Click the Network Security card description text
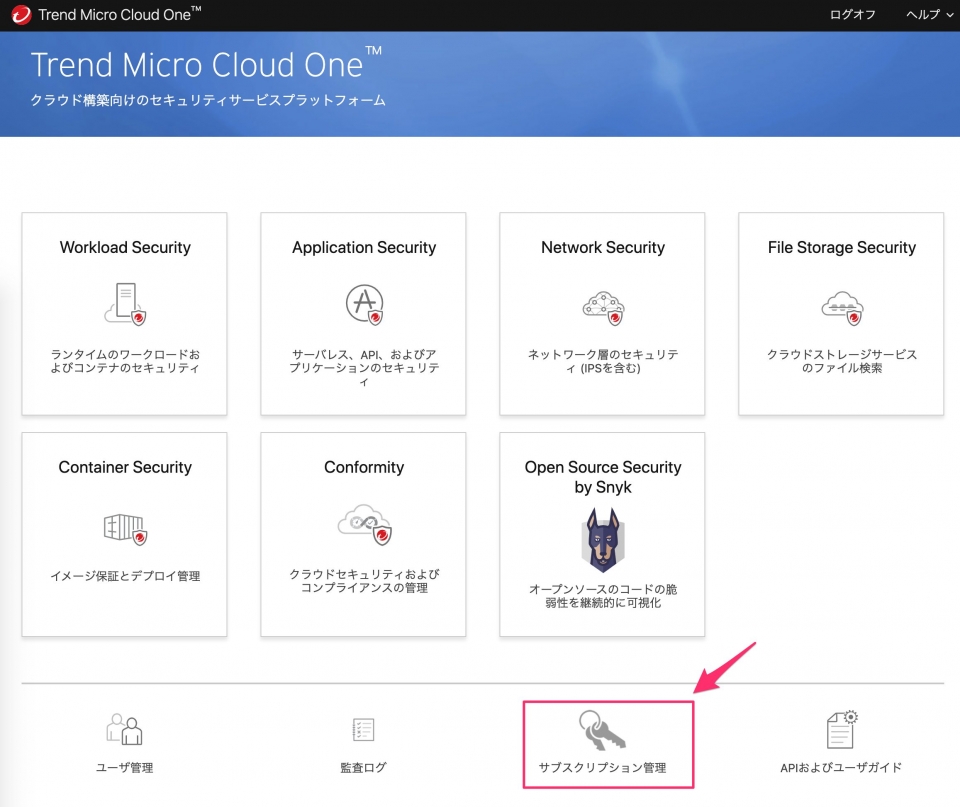This screenshot has width=960, height=807. (602, 363)
